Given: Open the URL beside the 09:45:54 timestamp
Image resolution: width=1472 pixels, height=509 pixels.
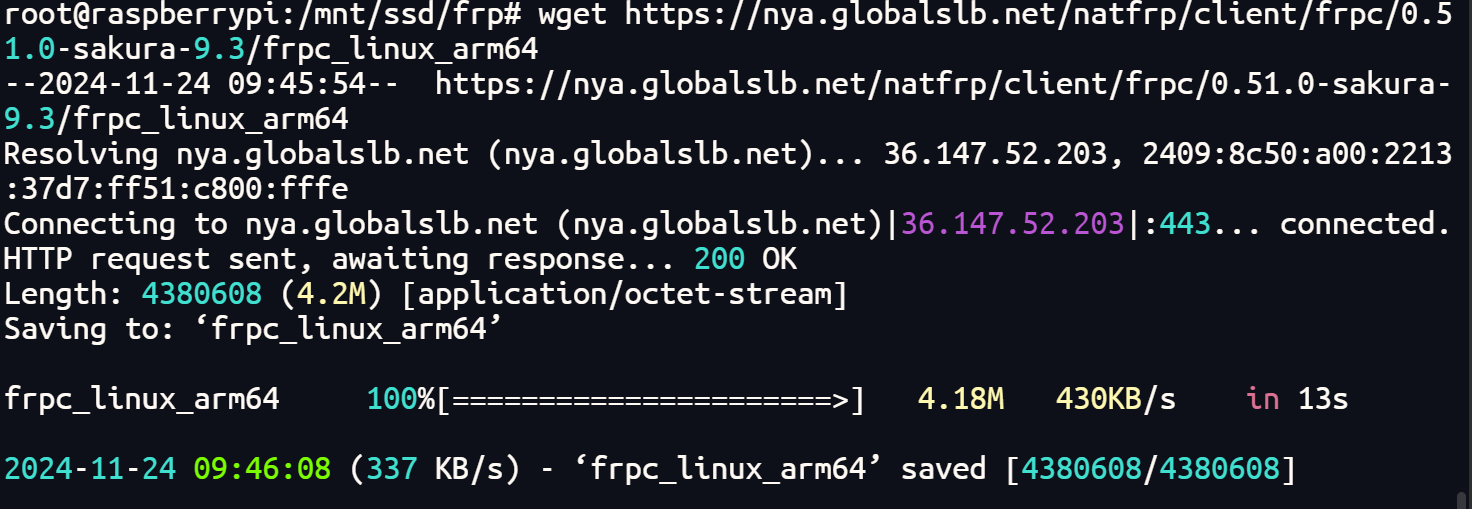Looking at the screenshot, I should tap(940, 86).
